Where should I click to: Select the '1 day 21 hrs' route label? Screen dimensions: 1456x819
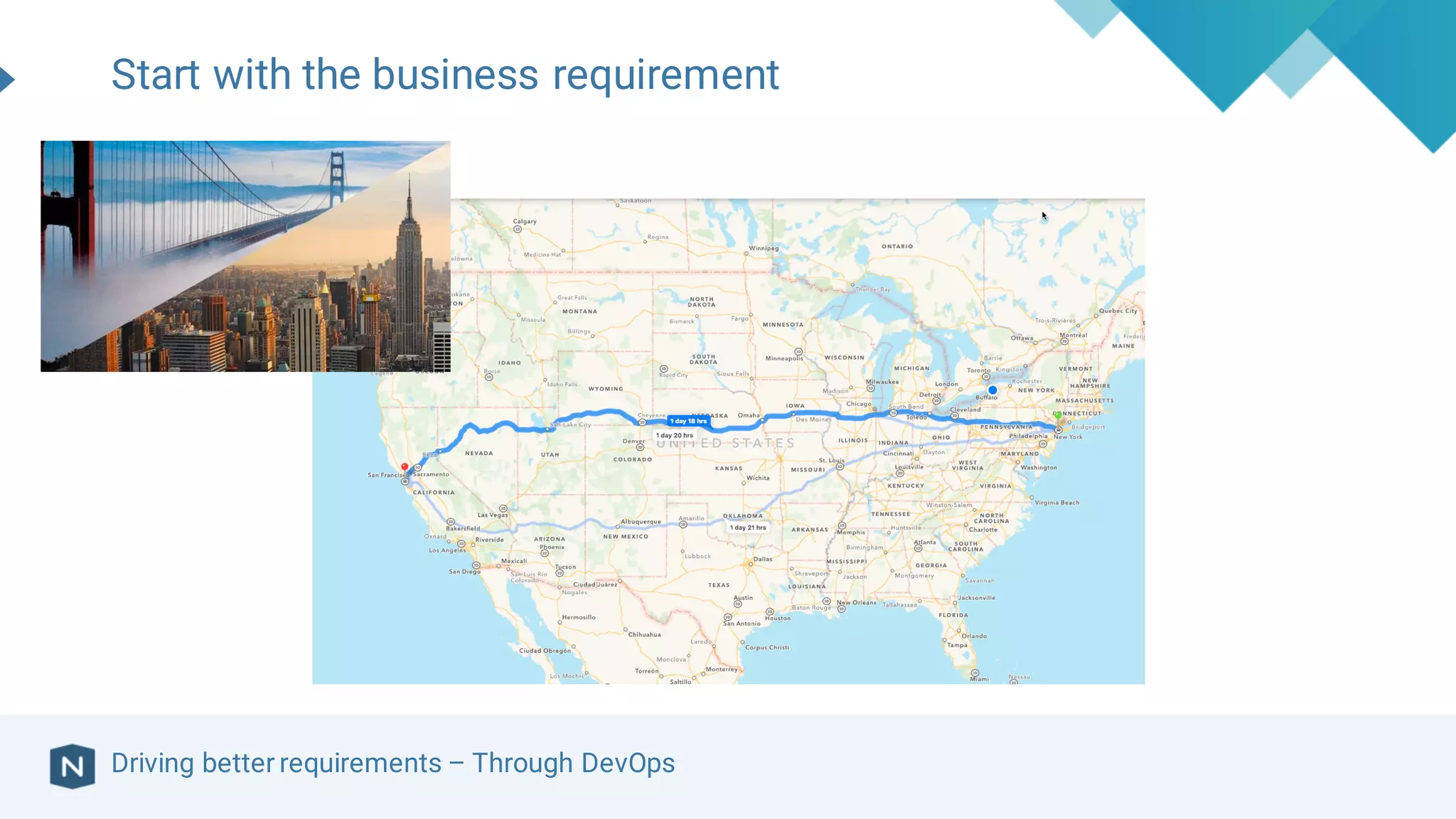[x=748, y=528]
